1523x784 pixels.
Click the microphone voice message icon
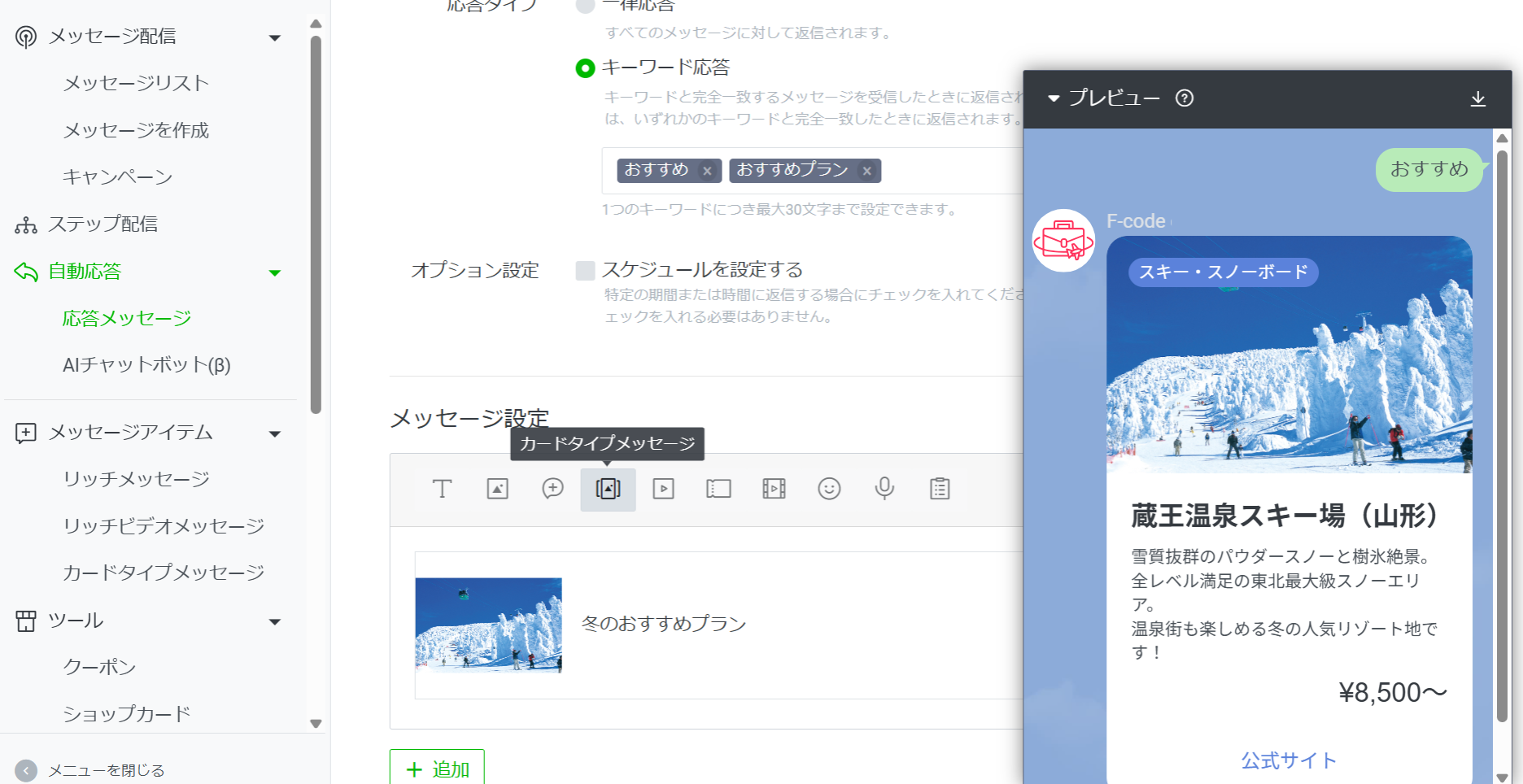(884, 489)
